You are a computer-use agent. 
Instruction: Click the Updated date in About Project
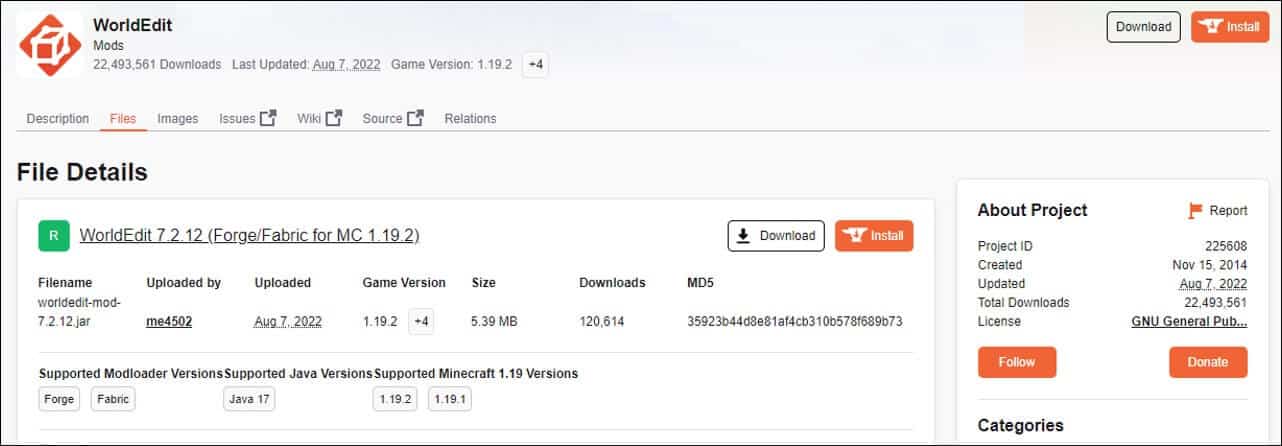[x=1213, y=284]
